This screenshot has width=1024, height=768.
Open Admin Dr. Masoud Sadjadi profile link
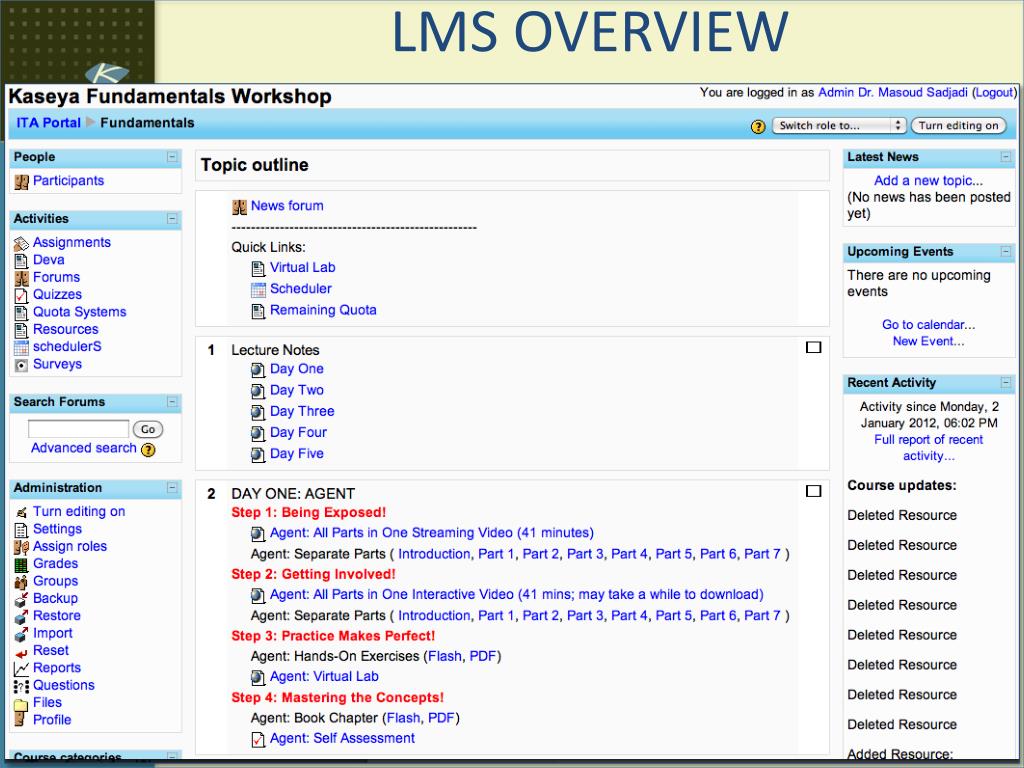tap(893, 93)
